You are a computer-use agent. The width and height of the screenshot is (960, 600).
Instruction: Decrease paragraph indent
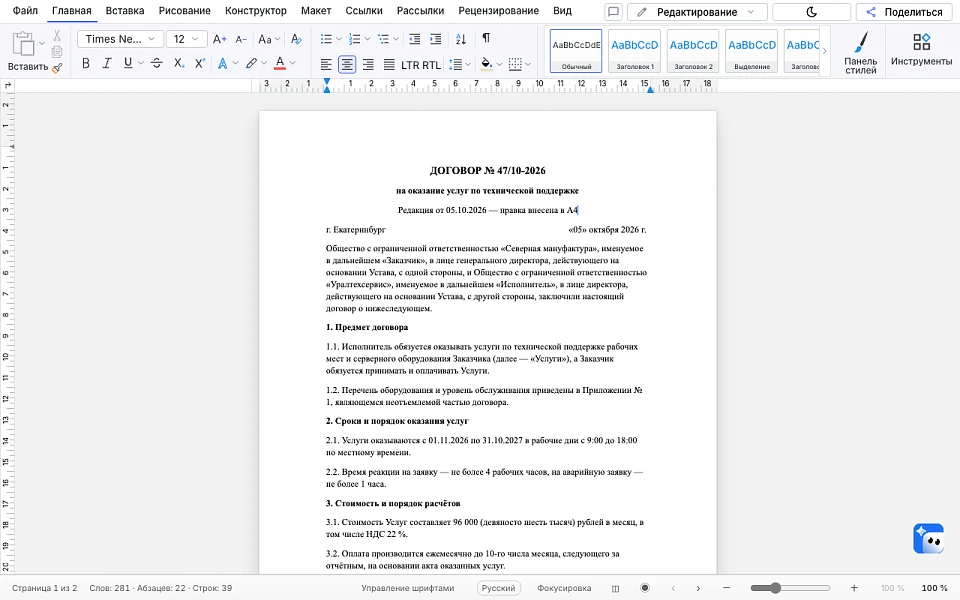point(414,39)
